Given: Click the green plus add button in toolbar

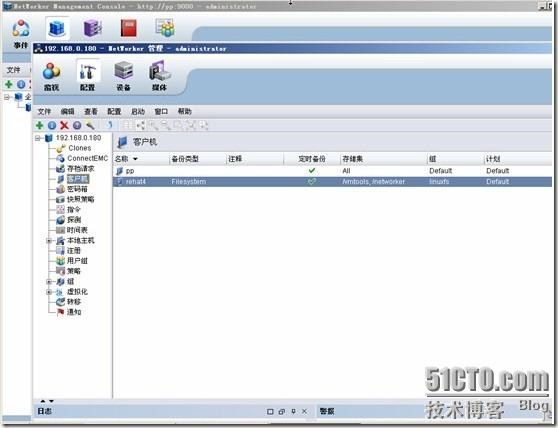Looking at the screenshot, I should click(40, 125).
